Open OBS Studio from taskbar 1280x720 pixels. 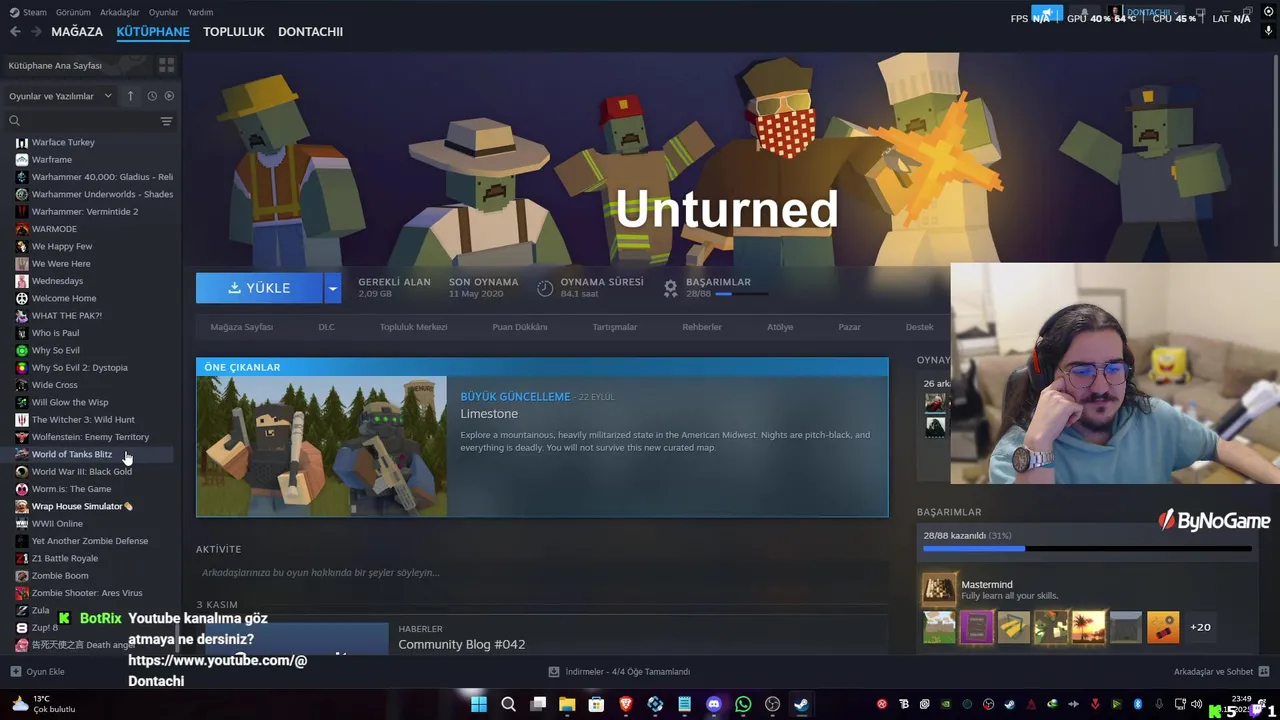tap(772, 705)
